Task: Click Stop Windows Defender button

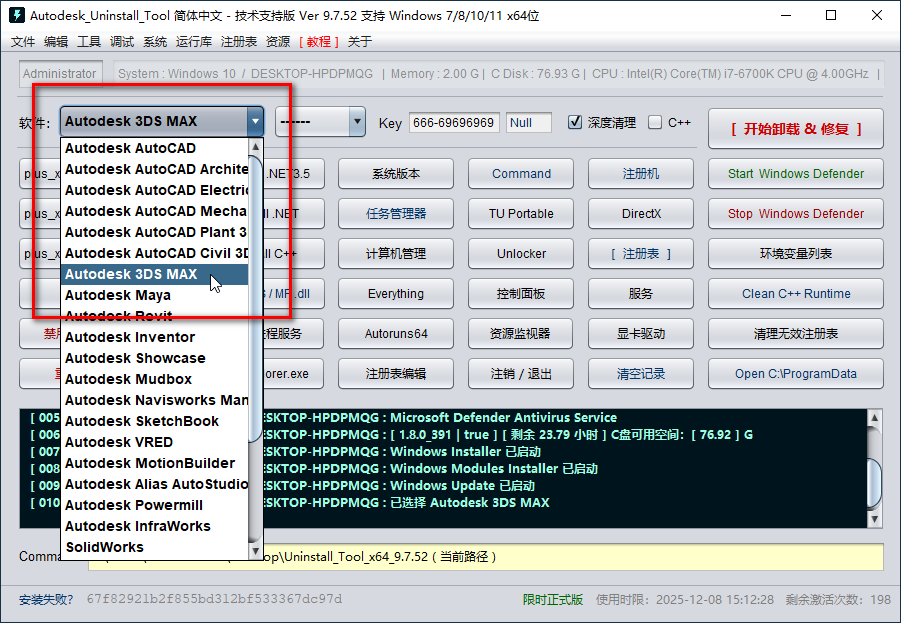Action: tap(795, 214)
